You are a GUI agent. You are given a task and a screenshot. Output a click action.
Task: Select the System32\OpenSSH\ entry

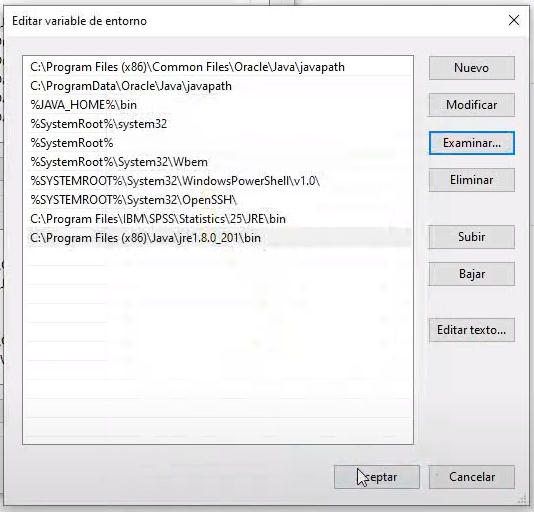219,200
